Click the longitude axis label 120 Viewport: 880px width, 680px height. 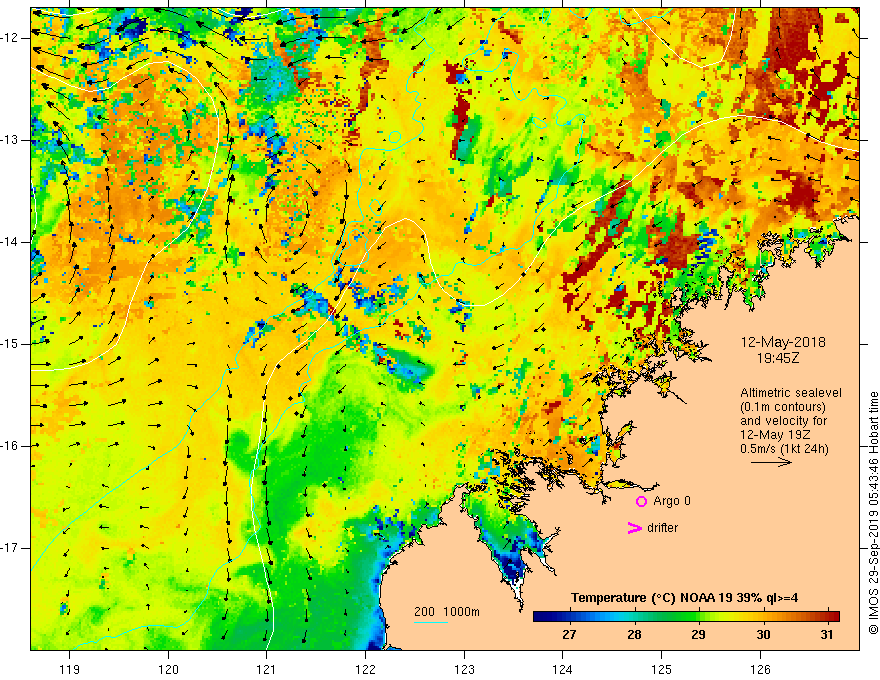coord(168,669)
